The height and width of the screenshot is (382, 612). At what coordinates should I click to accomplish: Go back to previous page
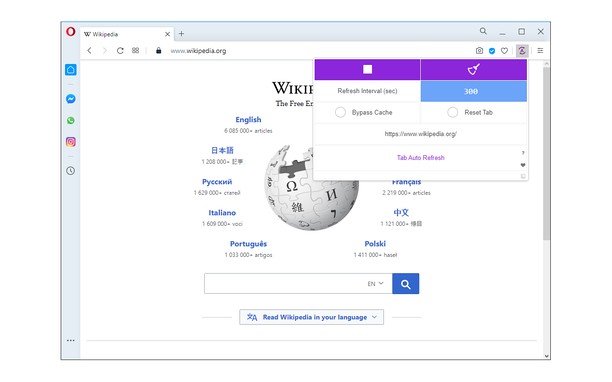coord(90,51)
